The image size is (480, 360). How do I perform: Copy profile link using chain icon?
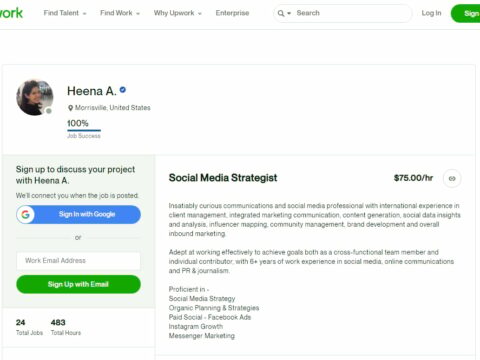[452, 179]
